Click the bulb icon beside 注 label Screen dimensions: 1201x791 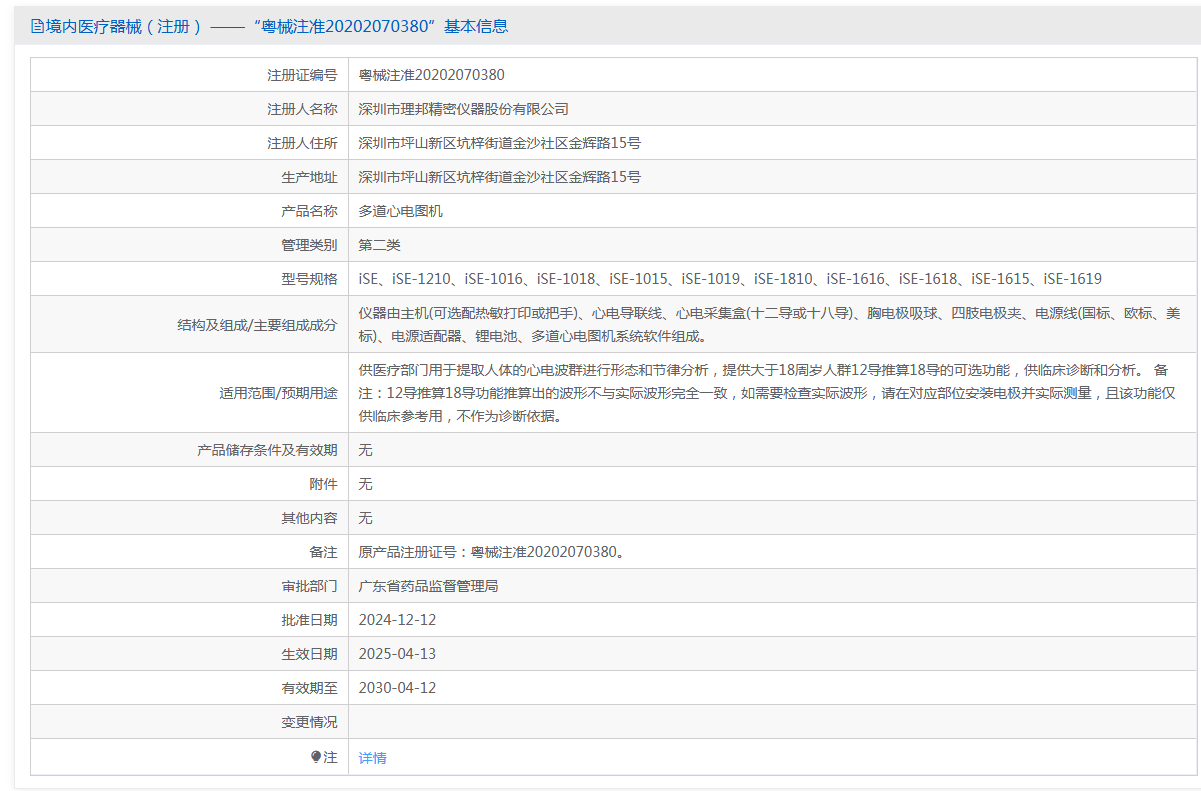pos(316,757)
